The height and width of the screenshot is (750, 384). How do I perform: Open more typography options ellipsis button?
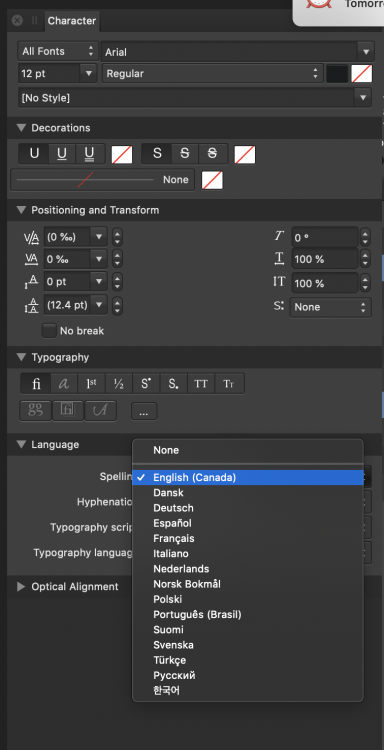(x=144, y=411)
